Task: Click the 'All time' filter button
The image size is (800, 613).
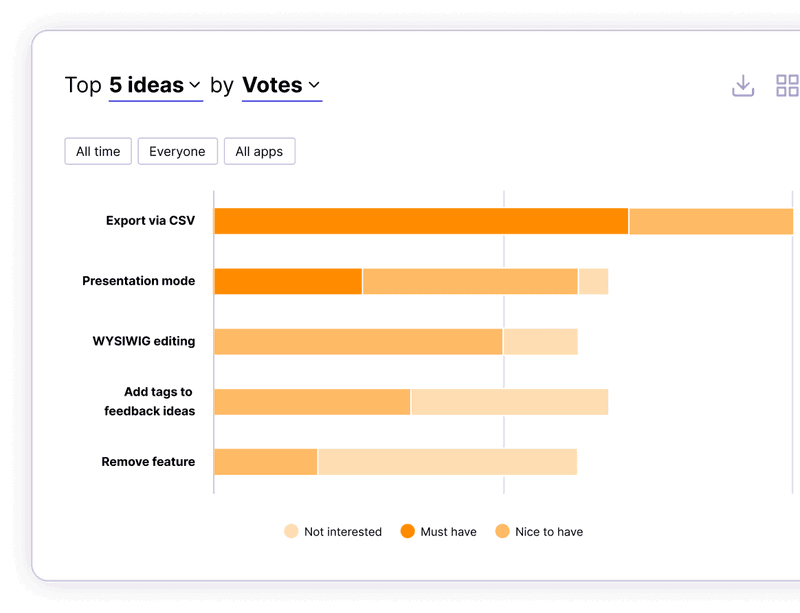Action: [x=98, y=152]
